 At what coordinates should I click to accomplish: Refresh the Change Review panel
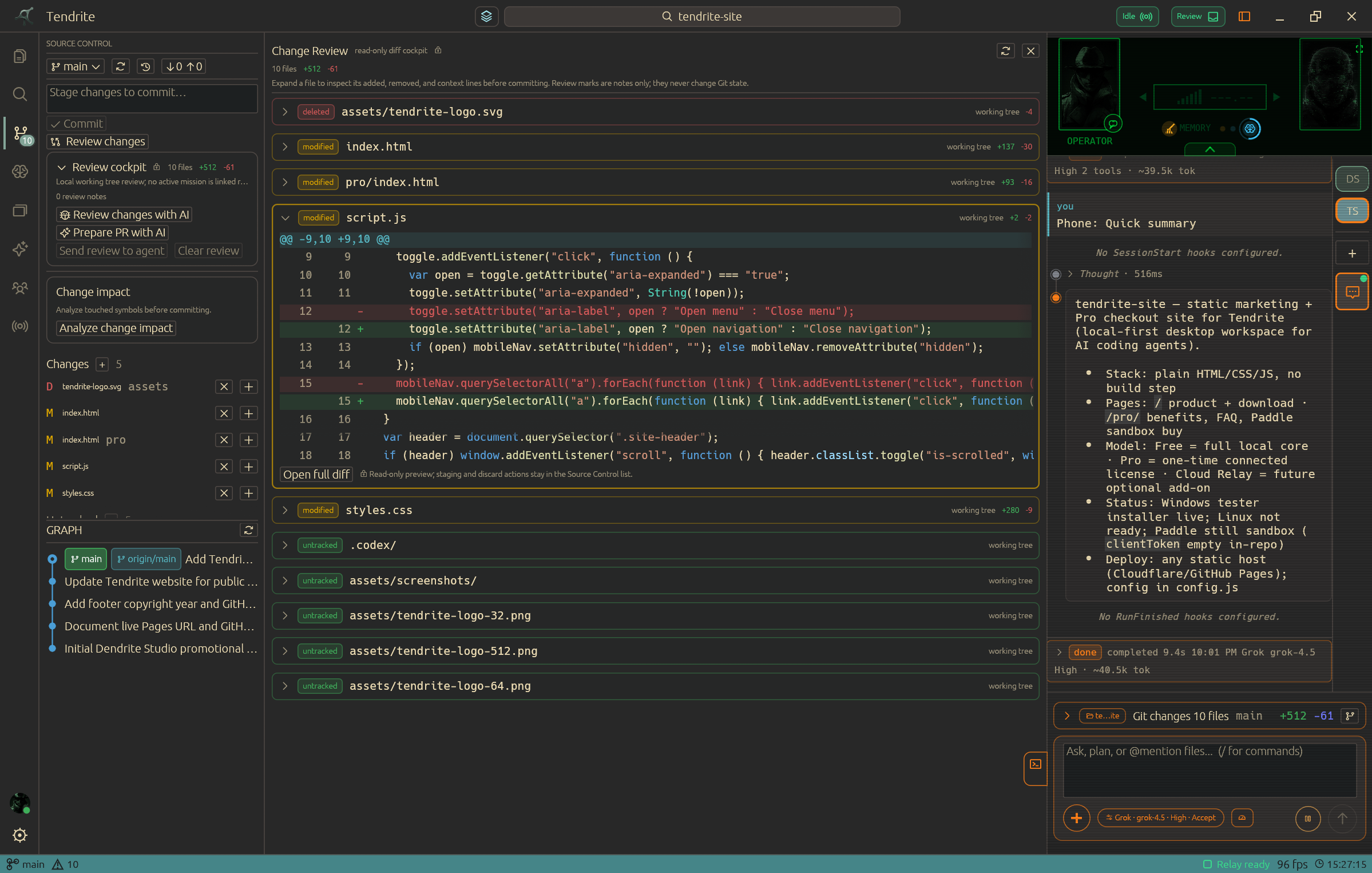[1005, 51]
